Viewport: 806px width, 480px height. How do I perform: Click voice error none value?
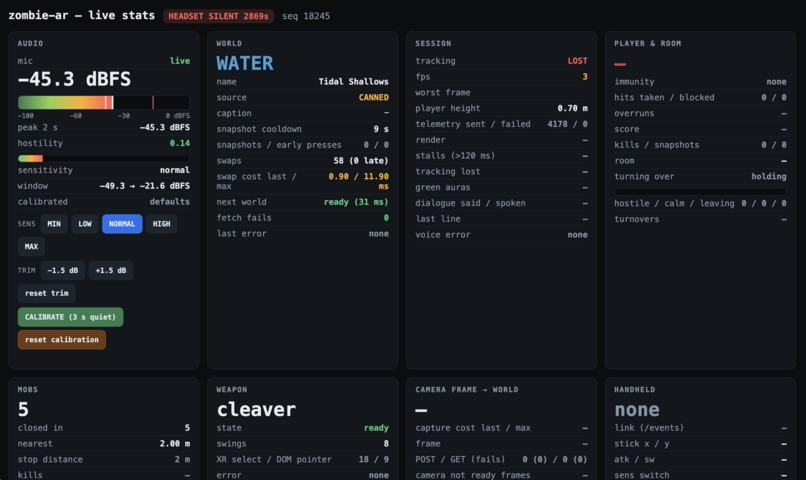pyautogui.click(x=578, y=235)
